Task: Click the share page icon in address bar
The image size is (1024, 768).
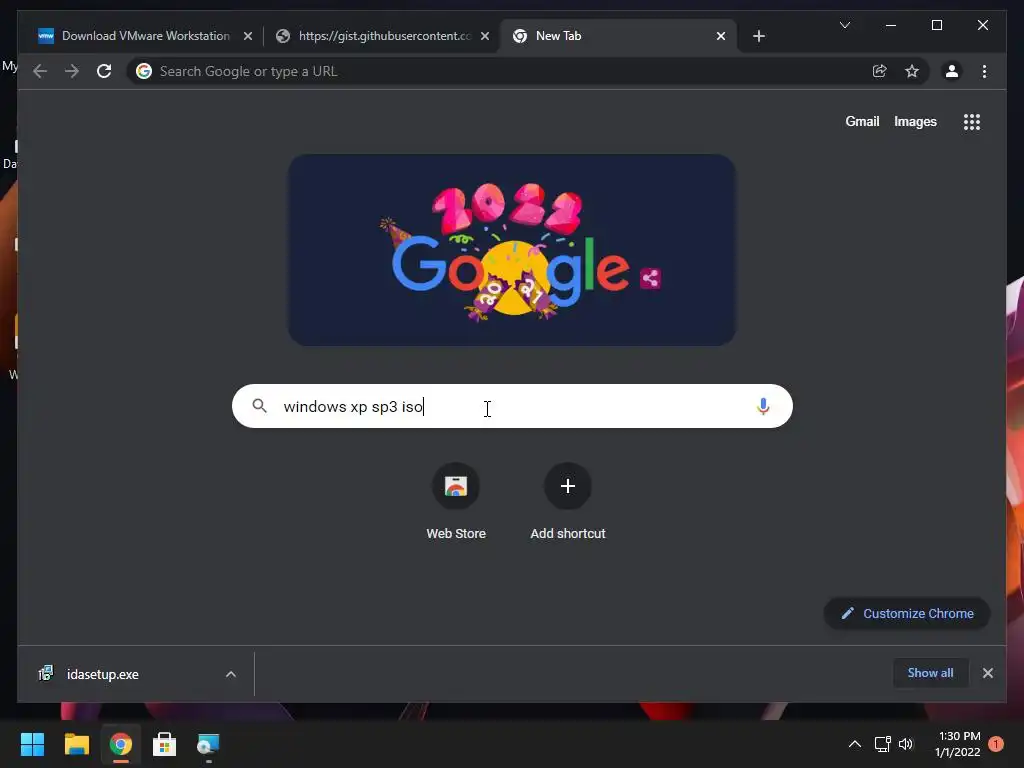Action: tap(880, 71)
